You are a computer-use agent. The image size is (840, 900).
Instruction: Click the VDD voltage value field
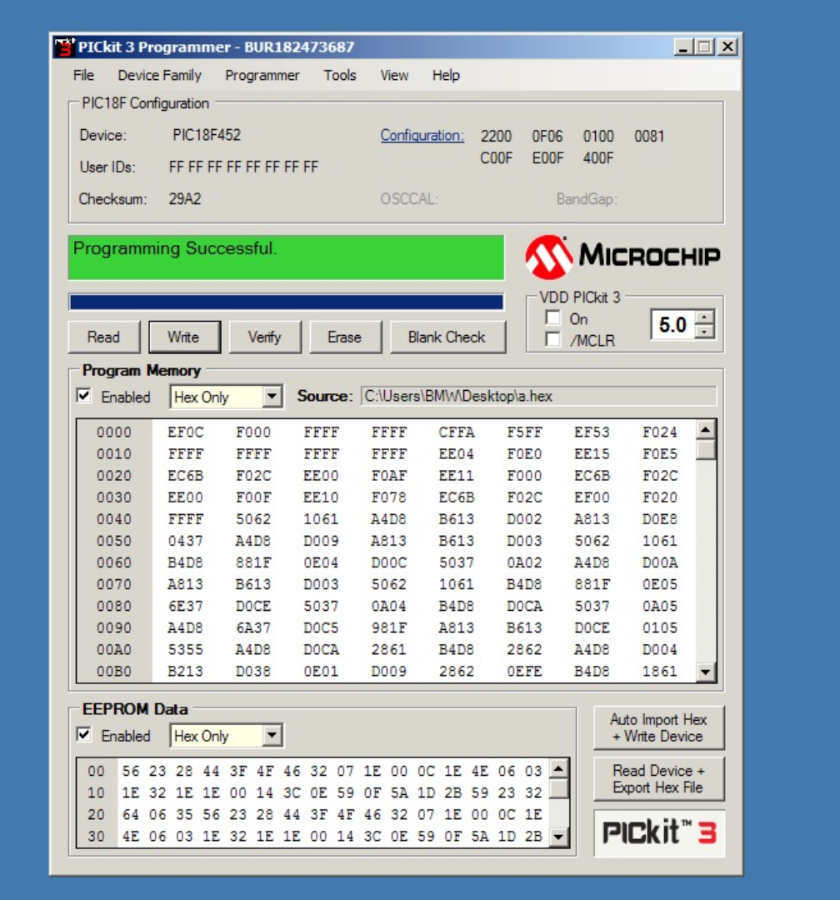tap(672, 325)
